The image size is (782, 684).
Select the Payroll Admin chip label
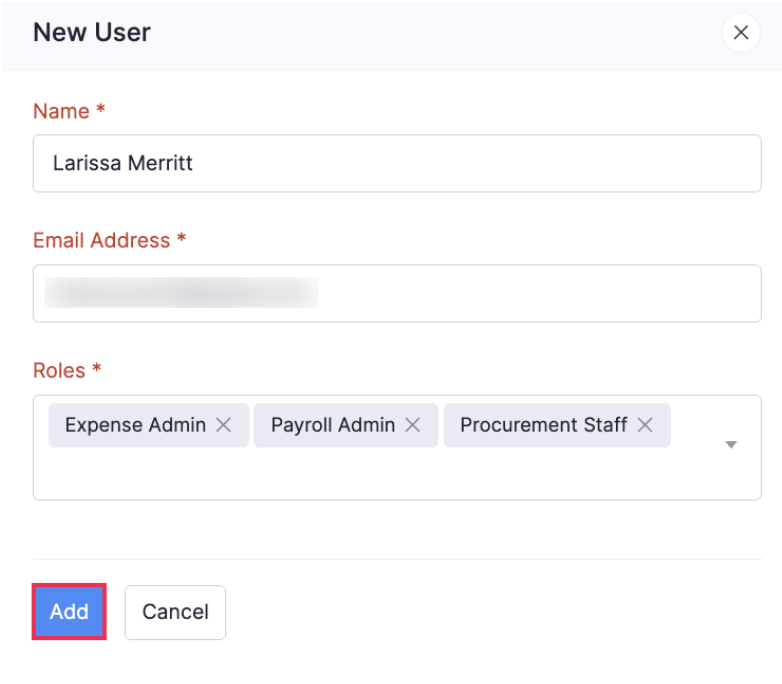[333, 425]
